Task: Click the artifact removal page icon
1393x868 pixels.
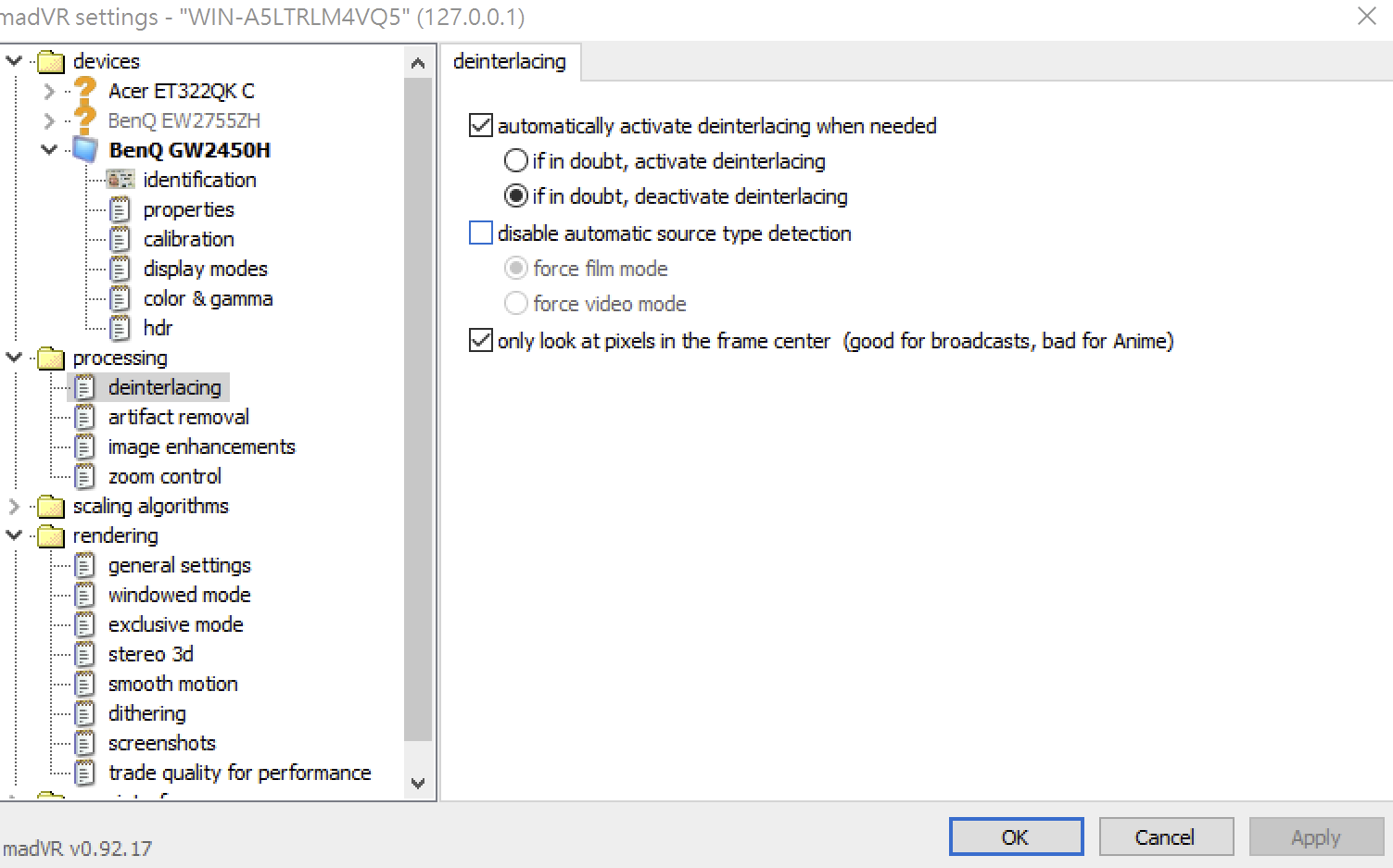Action: [84, 417]
